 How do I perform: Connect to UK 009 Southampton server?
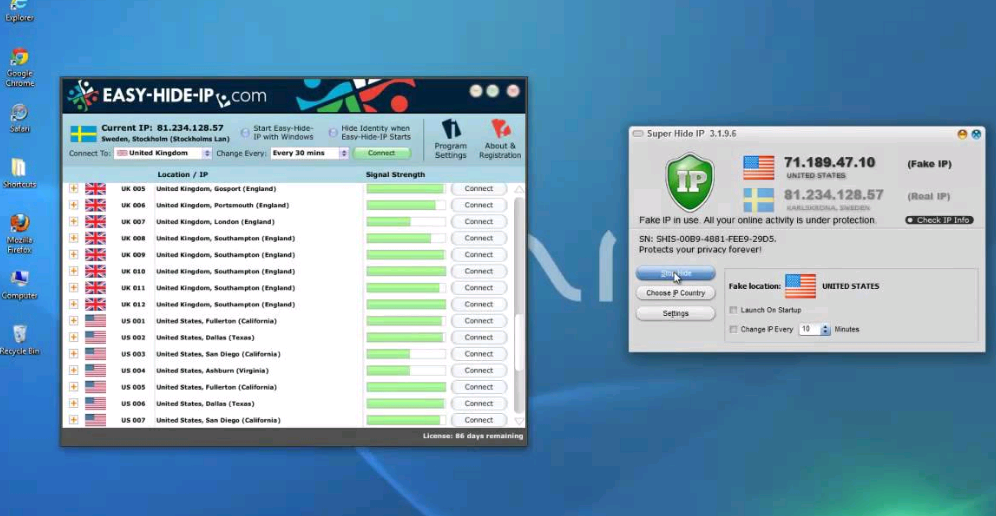(479, 255)
